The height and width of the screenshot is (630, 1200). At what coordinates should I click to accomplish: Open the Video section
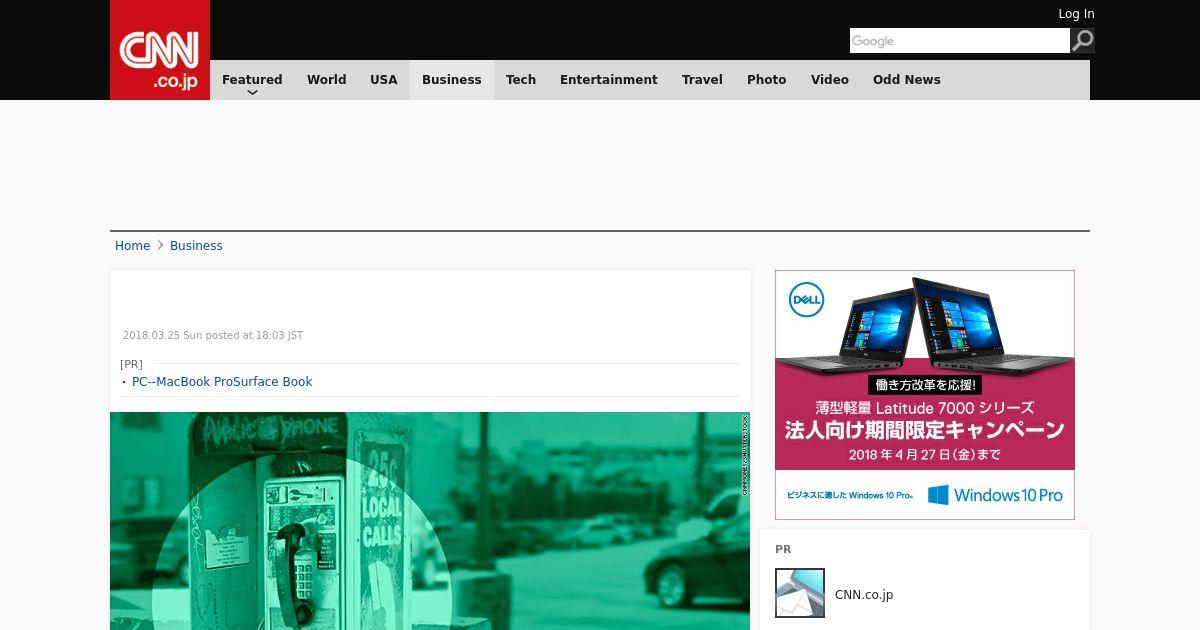tap(830, 80)
